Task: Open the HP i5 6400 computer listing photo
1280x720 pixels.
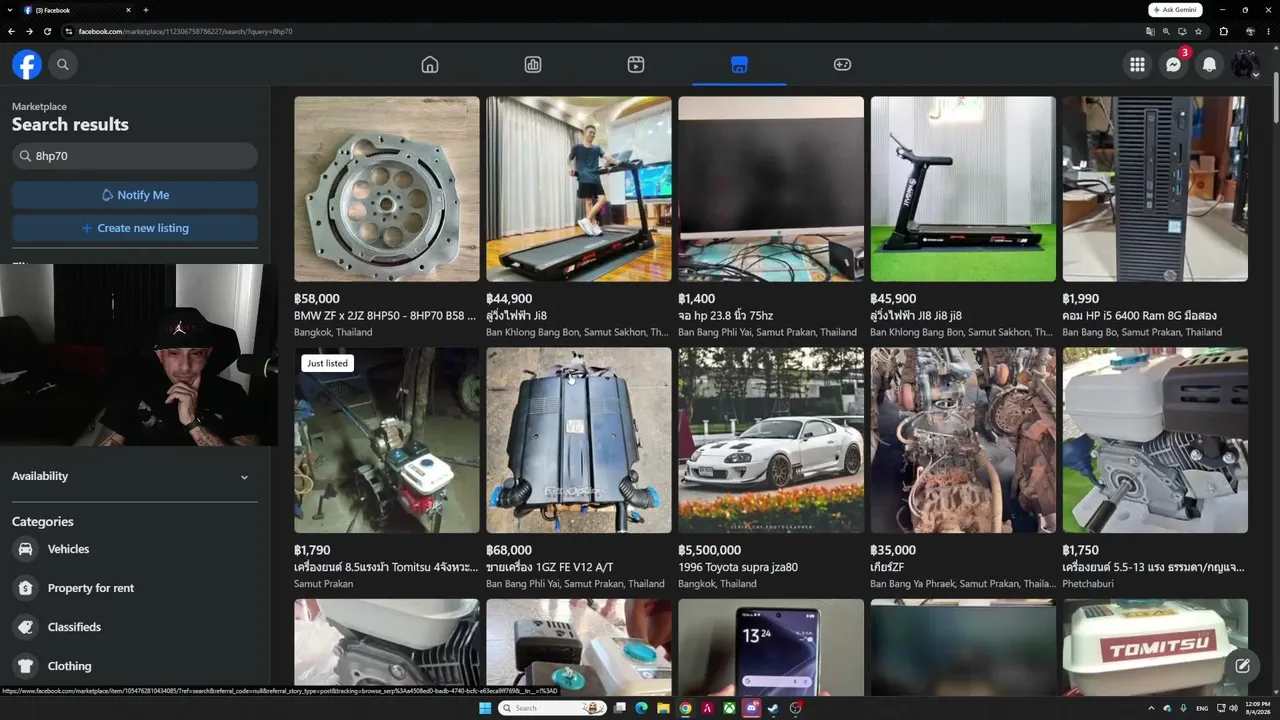Action: tap(1155, 189)
